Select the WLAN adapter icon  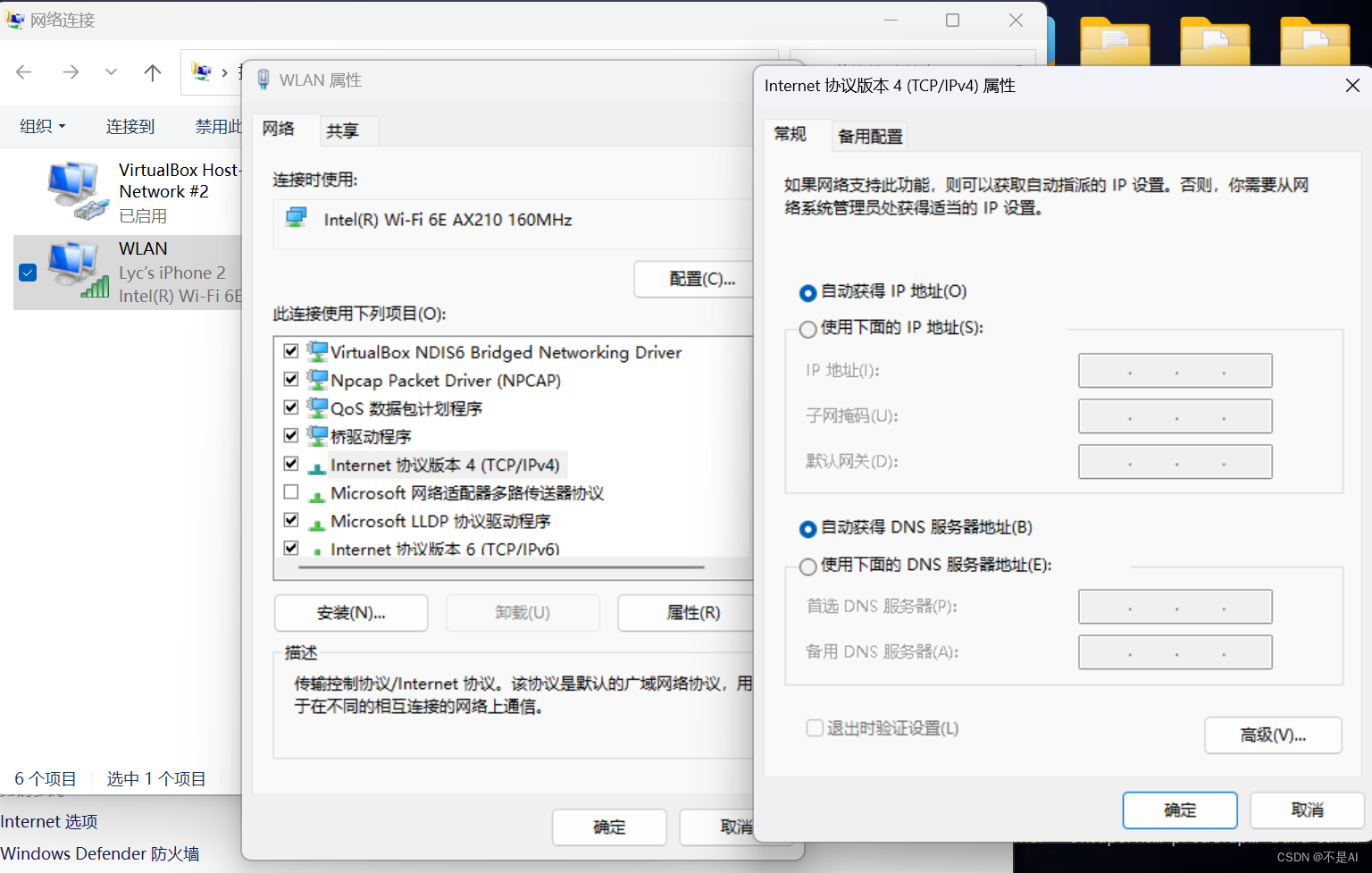[x=79, y=271]
